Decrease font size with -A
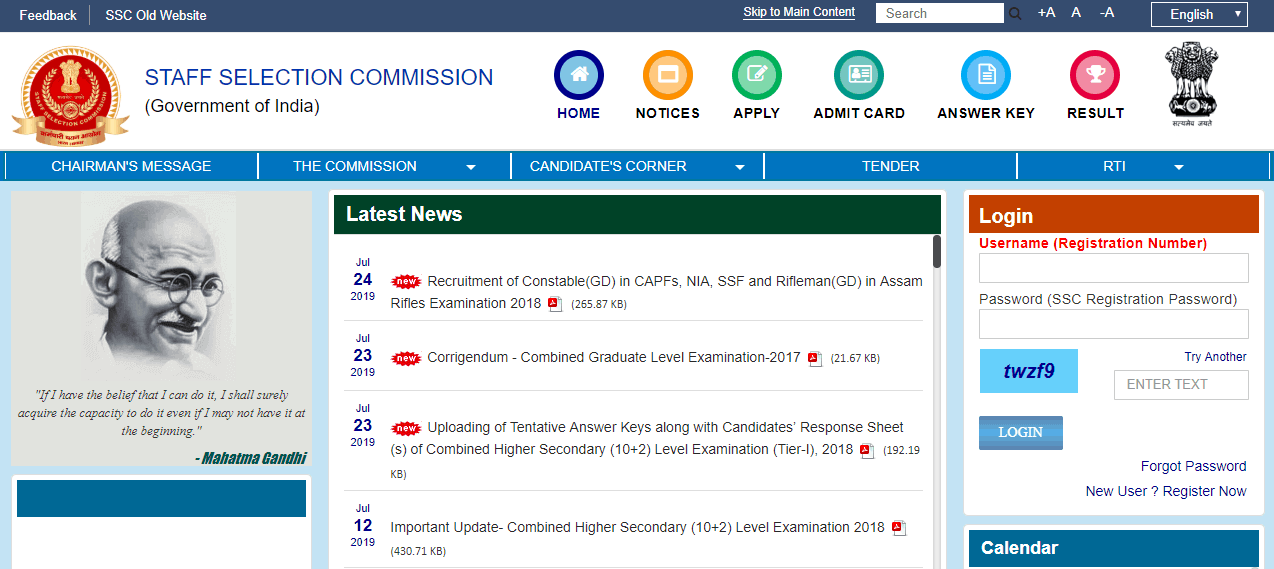The width and height of the screenshot is (1274, 569). (1107, 13)
